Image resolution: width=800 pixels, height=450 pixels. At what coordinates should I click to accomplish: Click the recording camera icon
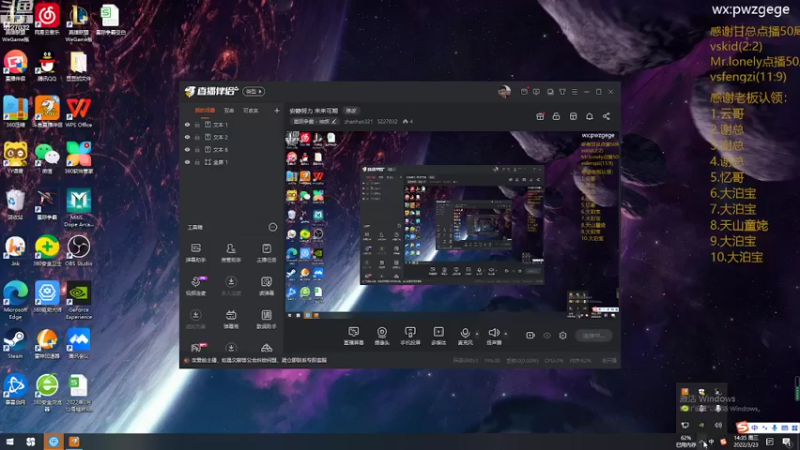point(530,336)
